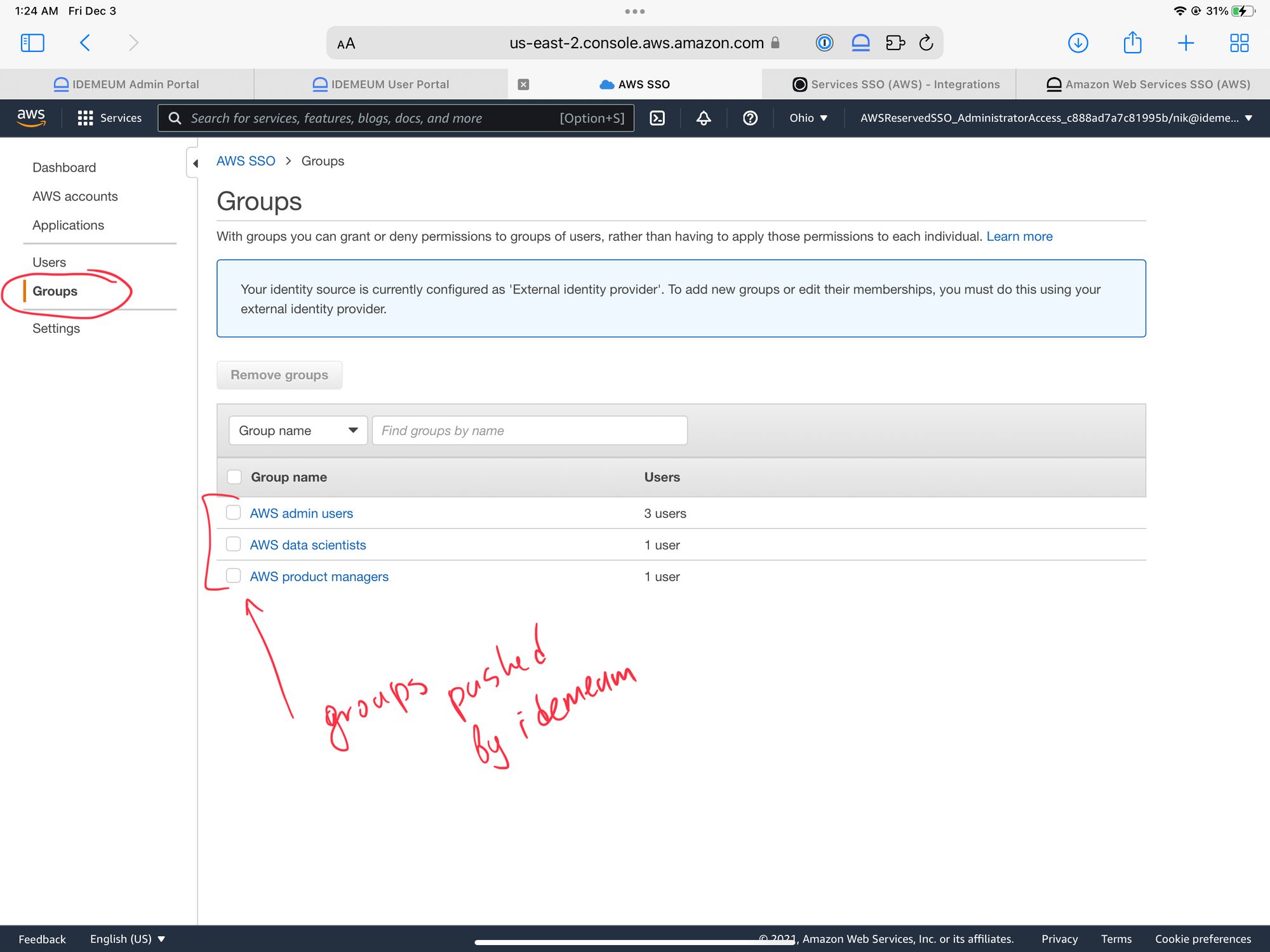
Task: Open the 1Password extension icon
Action: [824, 43]
